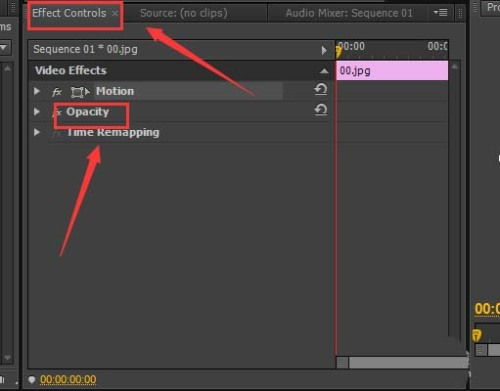
Task: Click the left handle of zoom scrollbar
Action: tap(342, 362)
